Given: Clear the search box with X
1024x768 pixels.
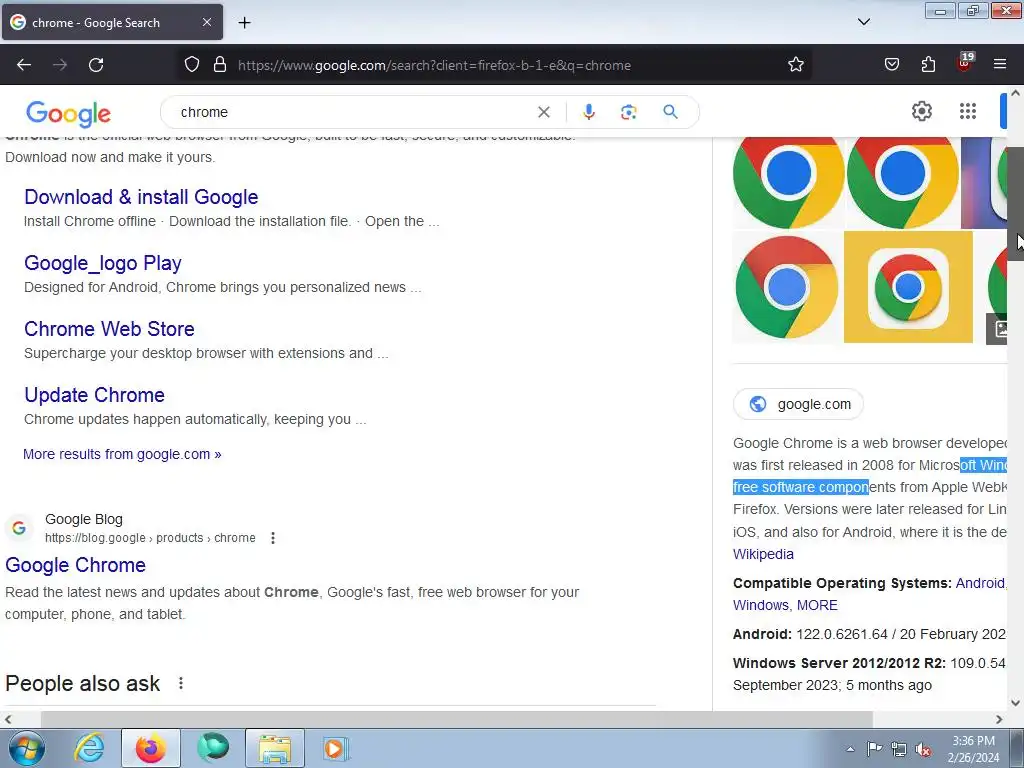Looking at the screenshot, I should click(x=543, y=112).
